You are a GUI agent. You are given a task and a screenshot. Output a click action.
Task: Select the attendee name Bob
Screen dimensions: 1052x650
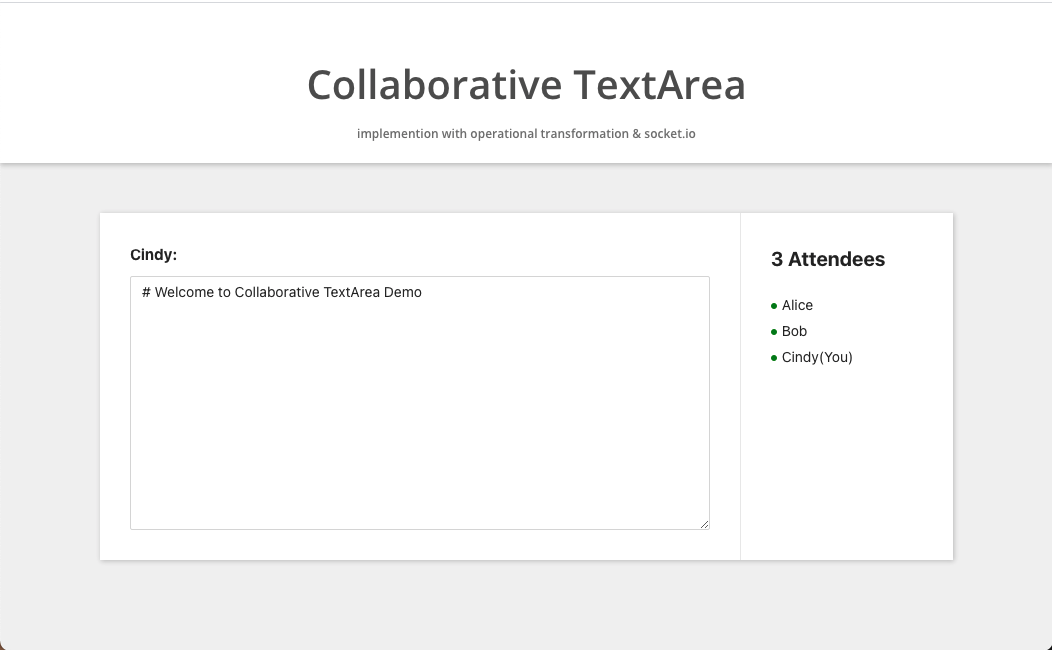tap(794, 331)
